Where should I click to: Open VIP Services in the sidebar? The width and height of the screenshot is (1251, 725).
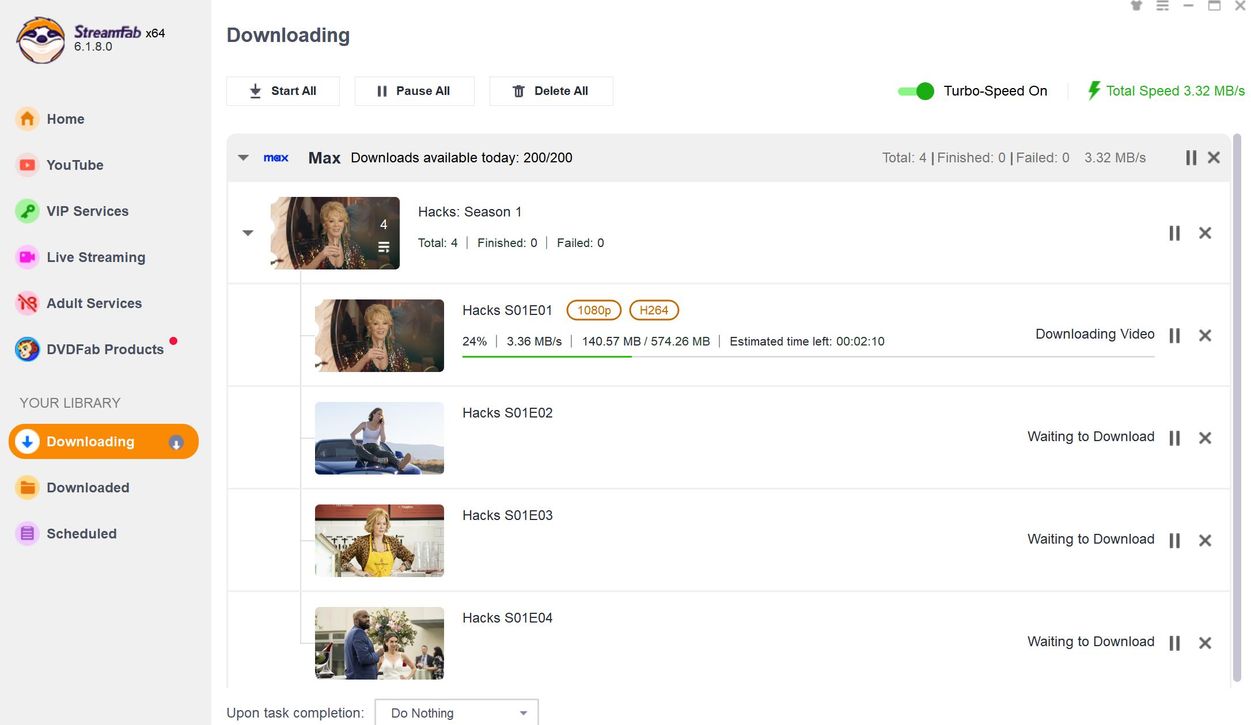pyautogui.click(x=87, y=211)
